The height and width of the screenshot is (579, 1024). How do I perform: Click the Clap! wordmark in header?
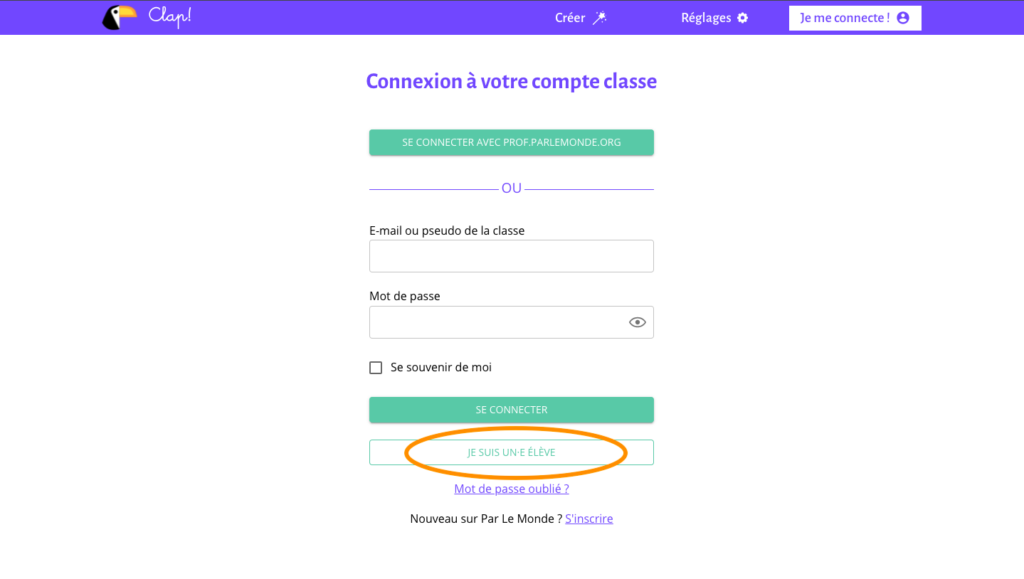coord(168,17)
